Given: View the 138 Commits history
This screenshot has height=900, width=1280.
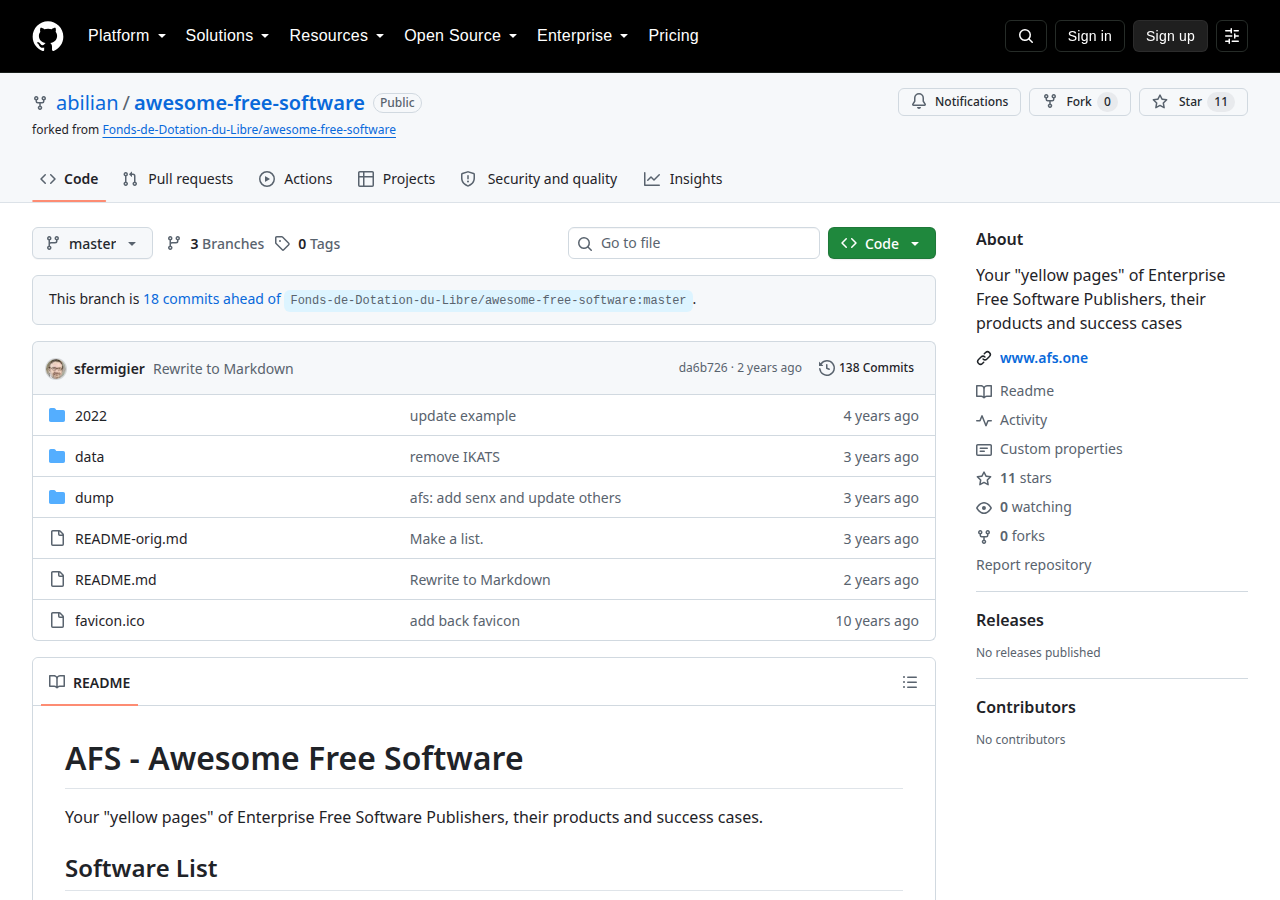Looking at the screenshot, I should tap(866, 368).
